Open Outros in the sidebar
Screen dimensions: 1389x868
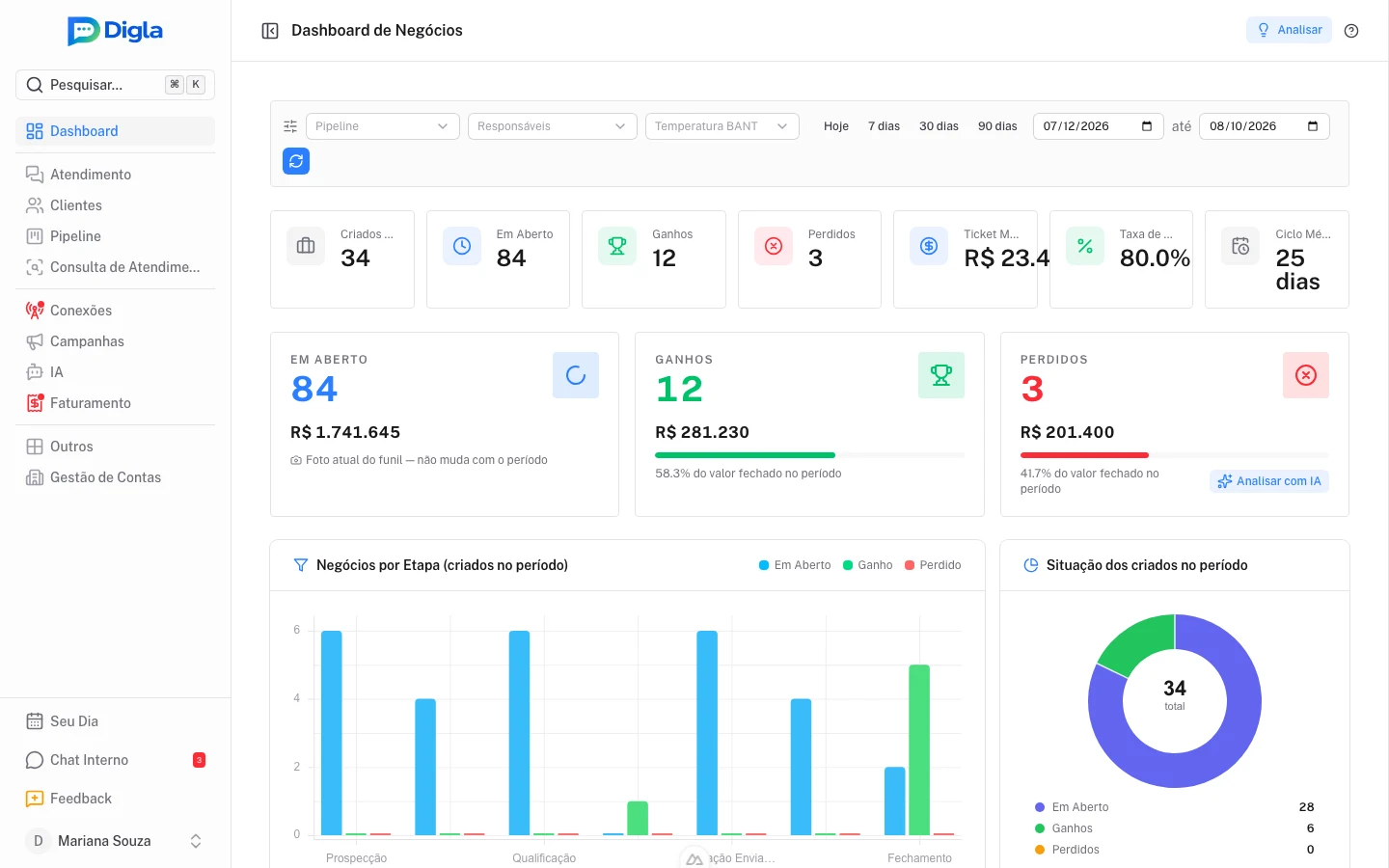(x=115, y=447)
